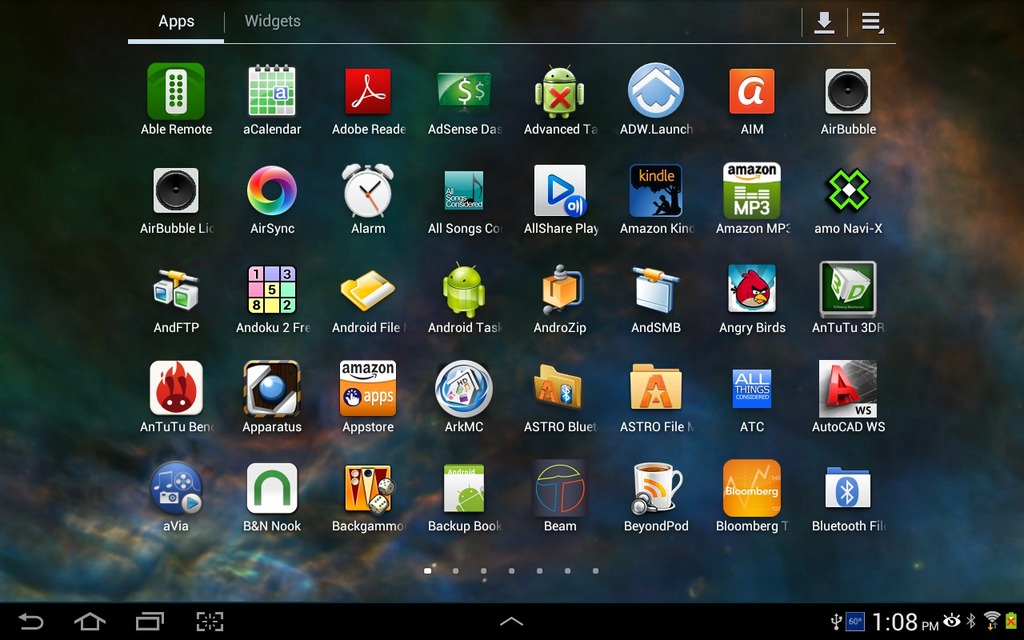Tap the Bluetooth status bar icon

[971, 620]
